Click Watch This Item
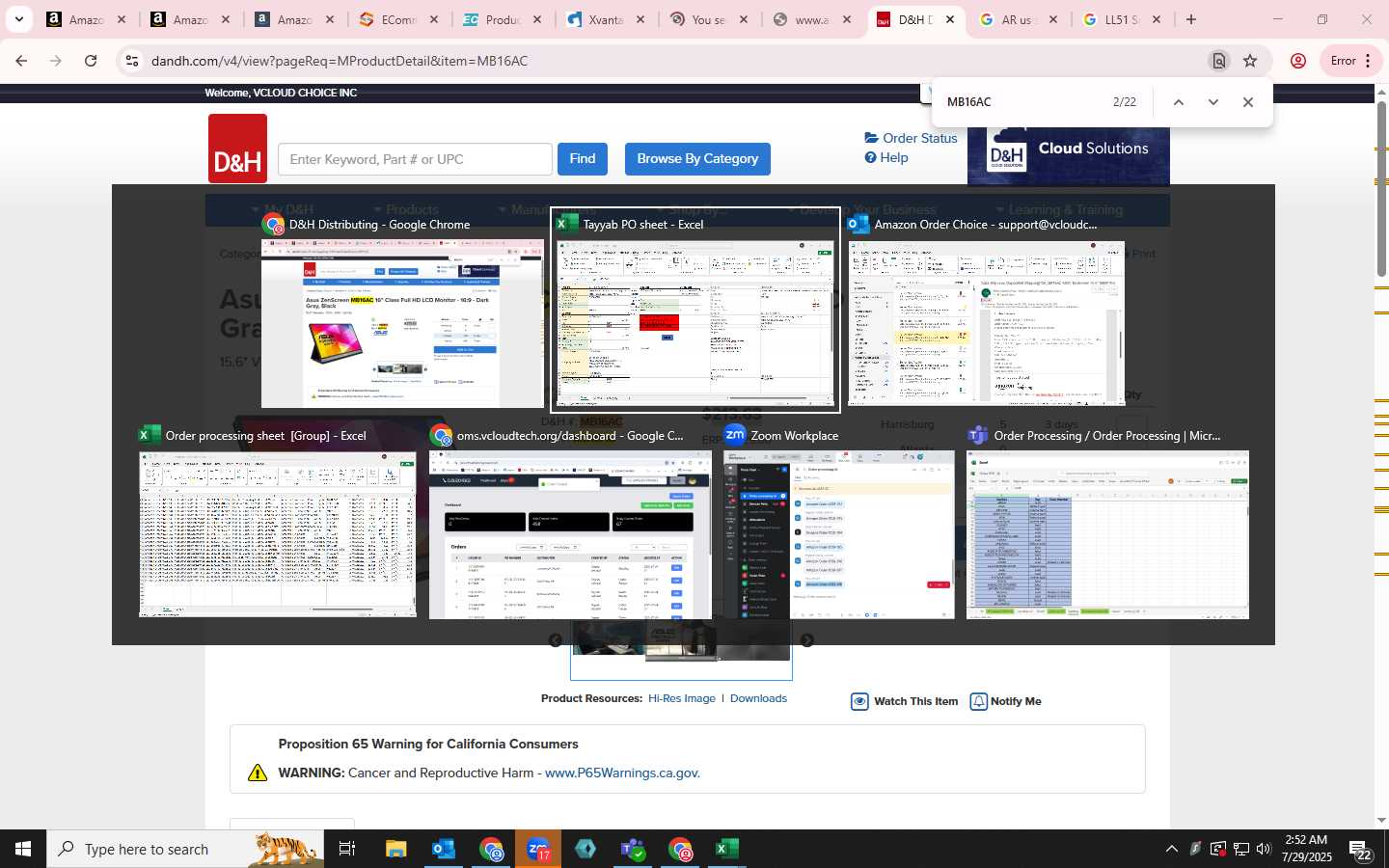1389x868 pixels. 905,701
